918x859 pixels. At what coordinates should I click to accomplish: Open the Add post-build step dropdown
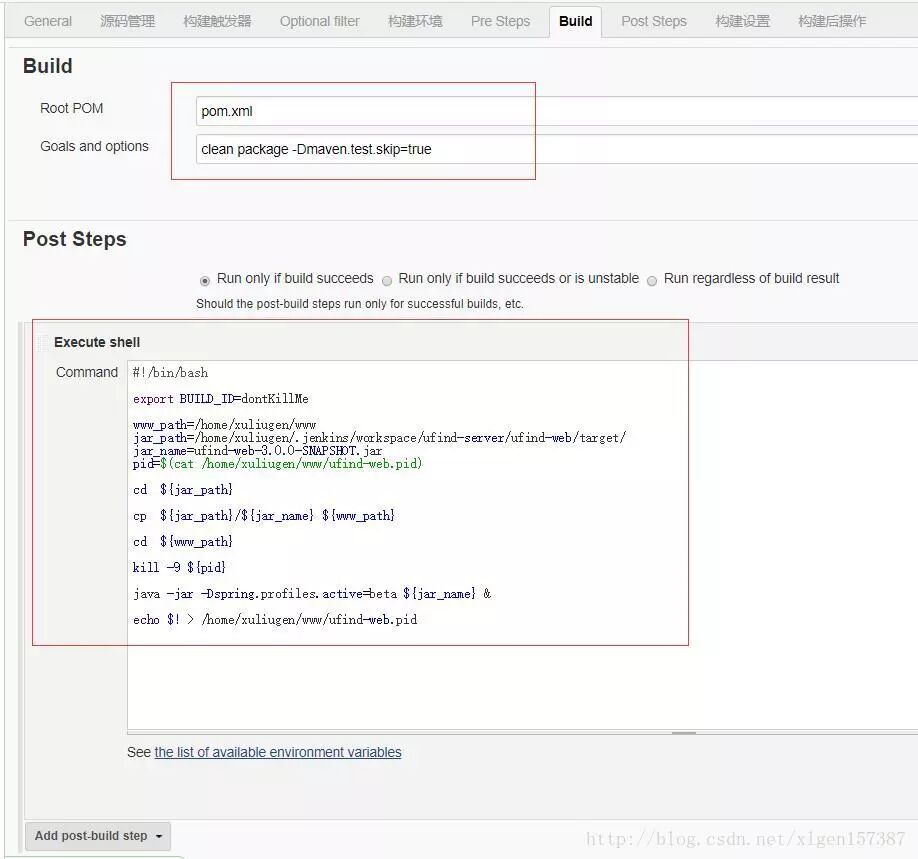point(98,836)
